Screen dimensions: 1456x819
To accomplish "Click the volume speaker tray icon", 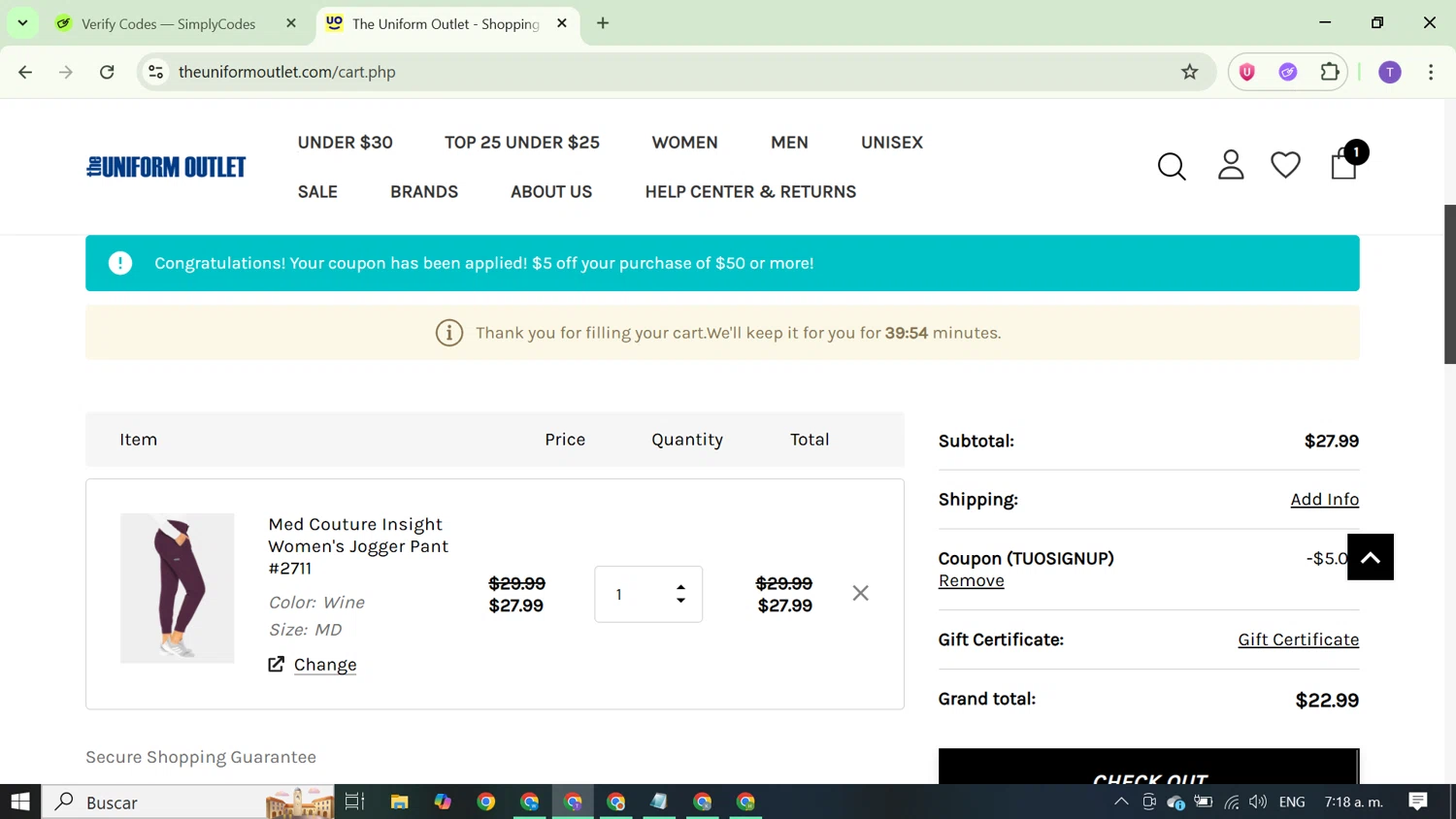I will [1258, 802].
